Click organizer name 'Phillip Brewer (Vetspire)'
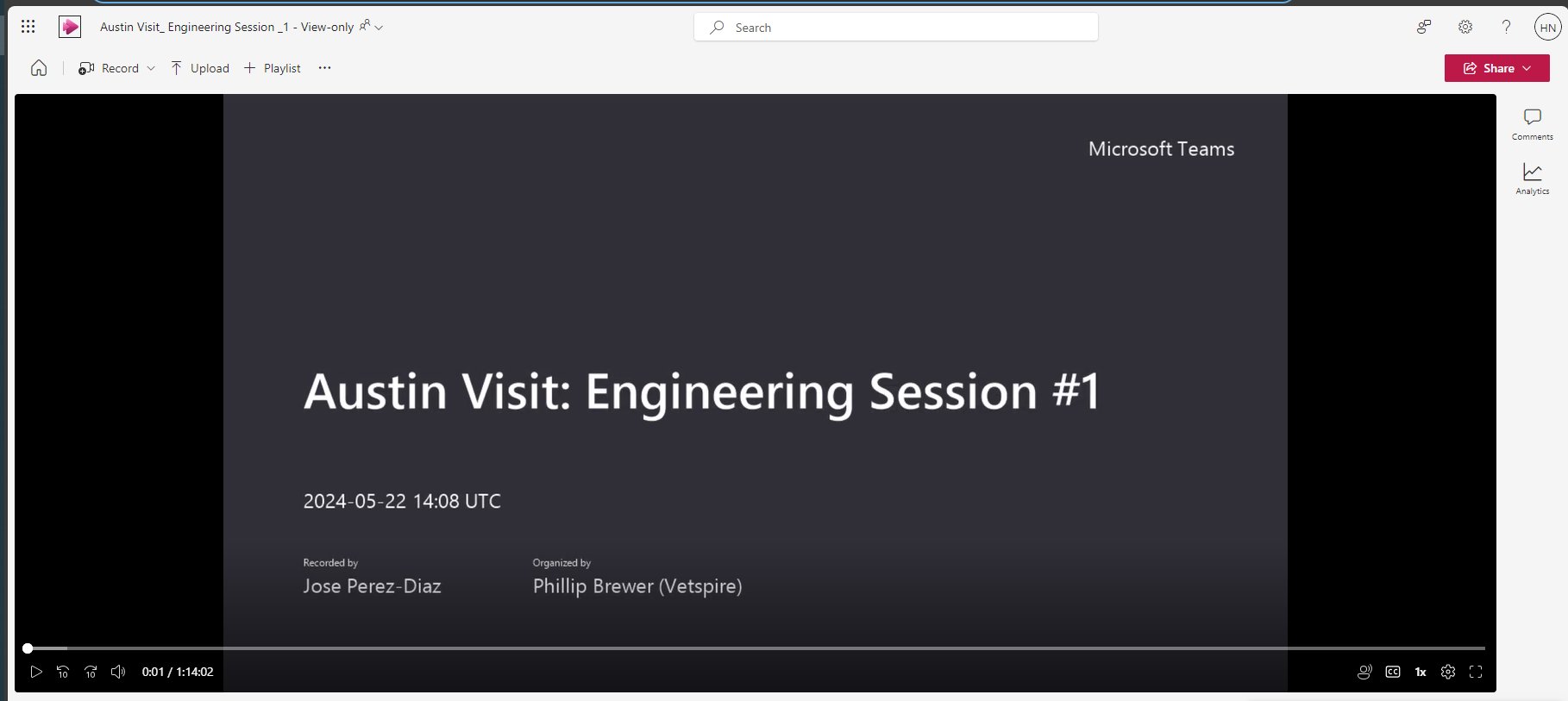The image size is (1568, 701). [637, 586]
